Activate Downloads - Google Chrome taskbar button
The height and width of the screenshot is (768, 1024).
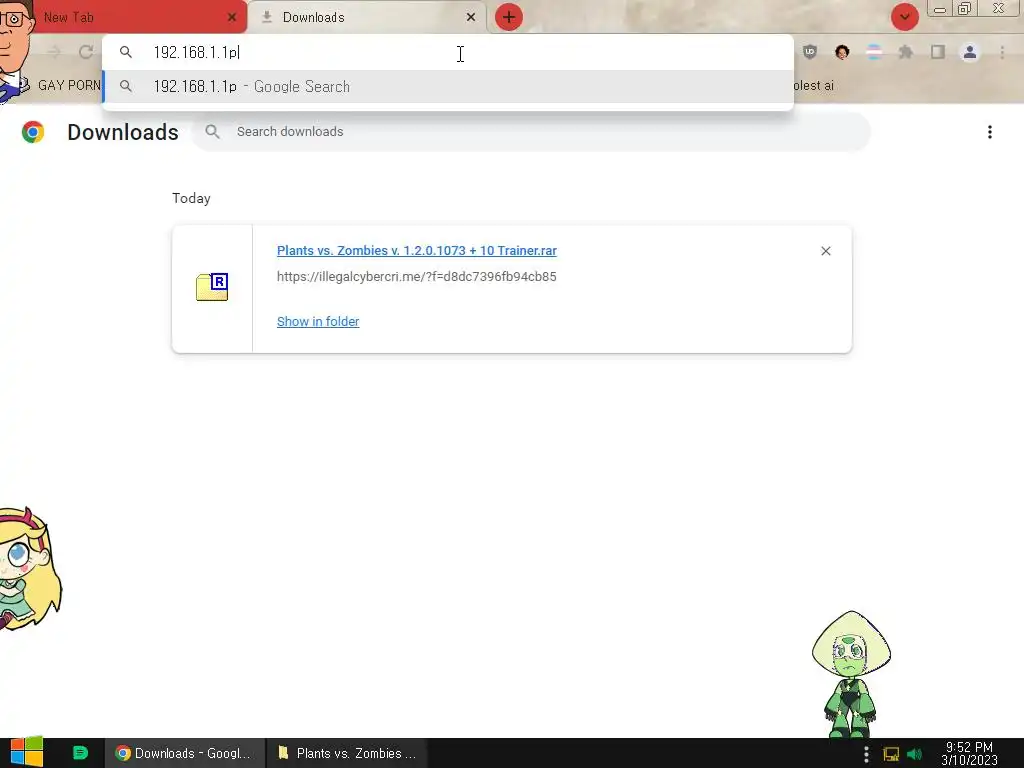click(185, 754)
